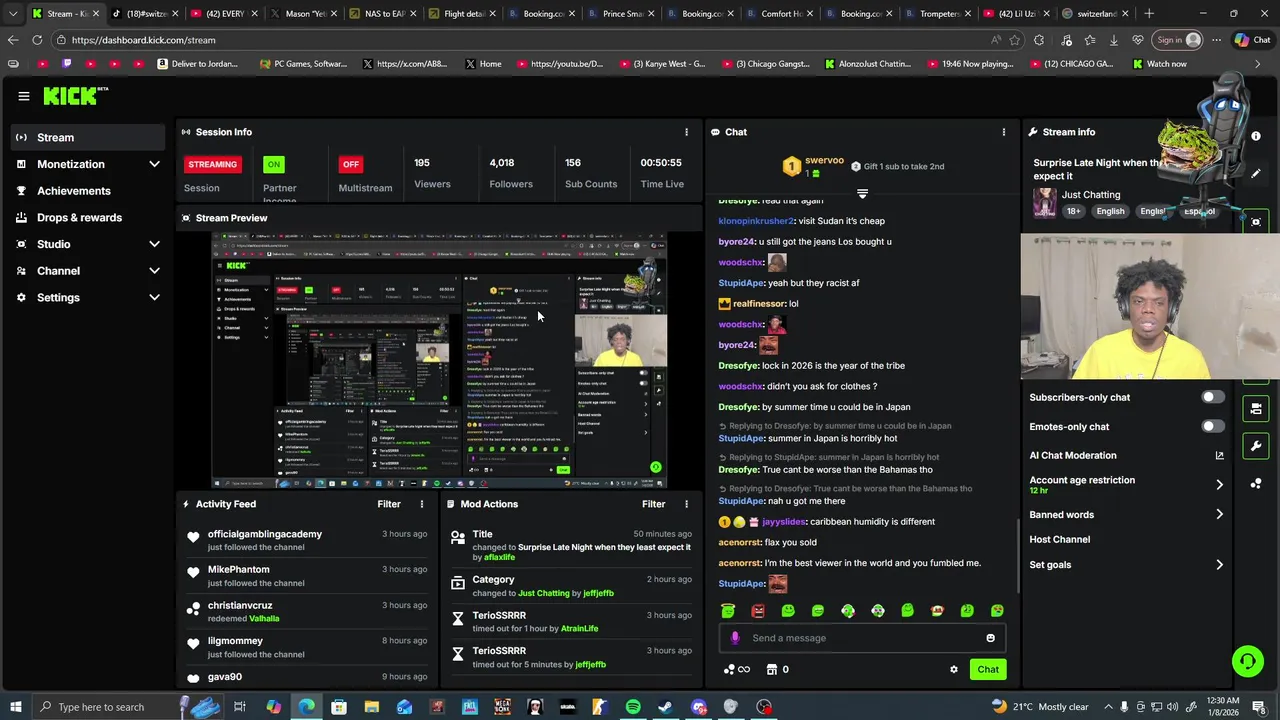Screen dimensions: 1280x720
Task: Click browser Sign in button
Action: click(x=1177, y=40)
